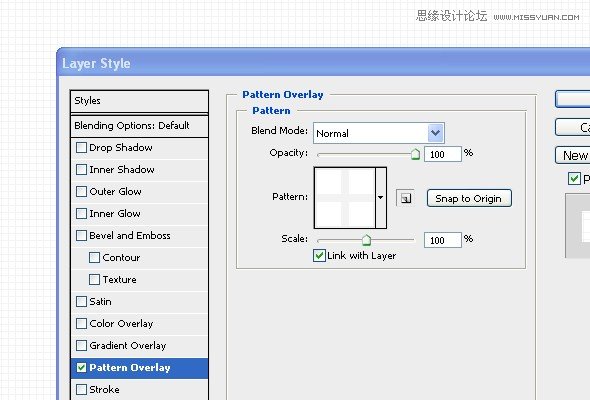Viewport: 590px width, 400px height.
Task: Open Drop Shadow settings row
Action: 139,148
